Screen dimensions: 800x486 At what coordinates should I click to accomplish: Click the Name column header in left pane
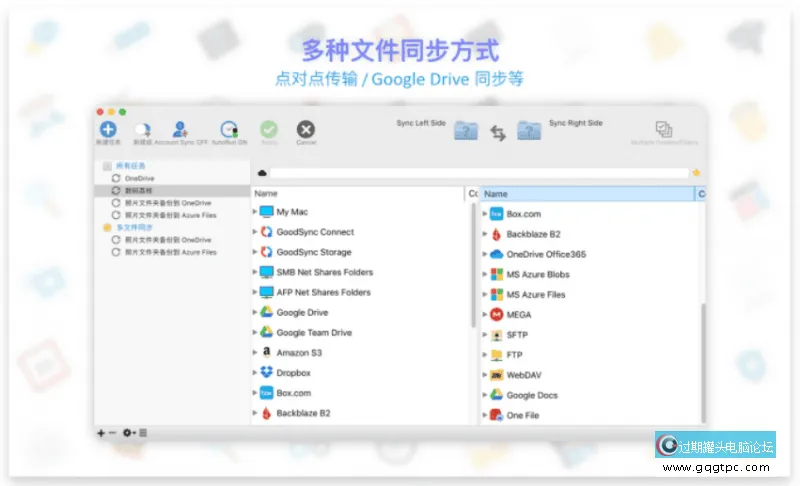pyautogui.click(x=358, y=193)
